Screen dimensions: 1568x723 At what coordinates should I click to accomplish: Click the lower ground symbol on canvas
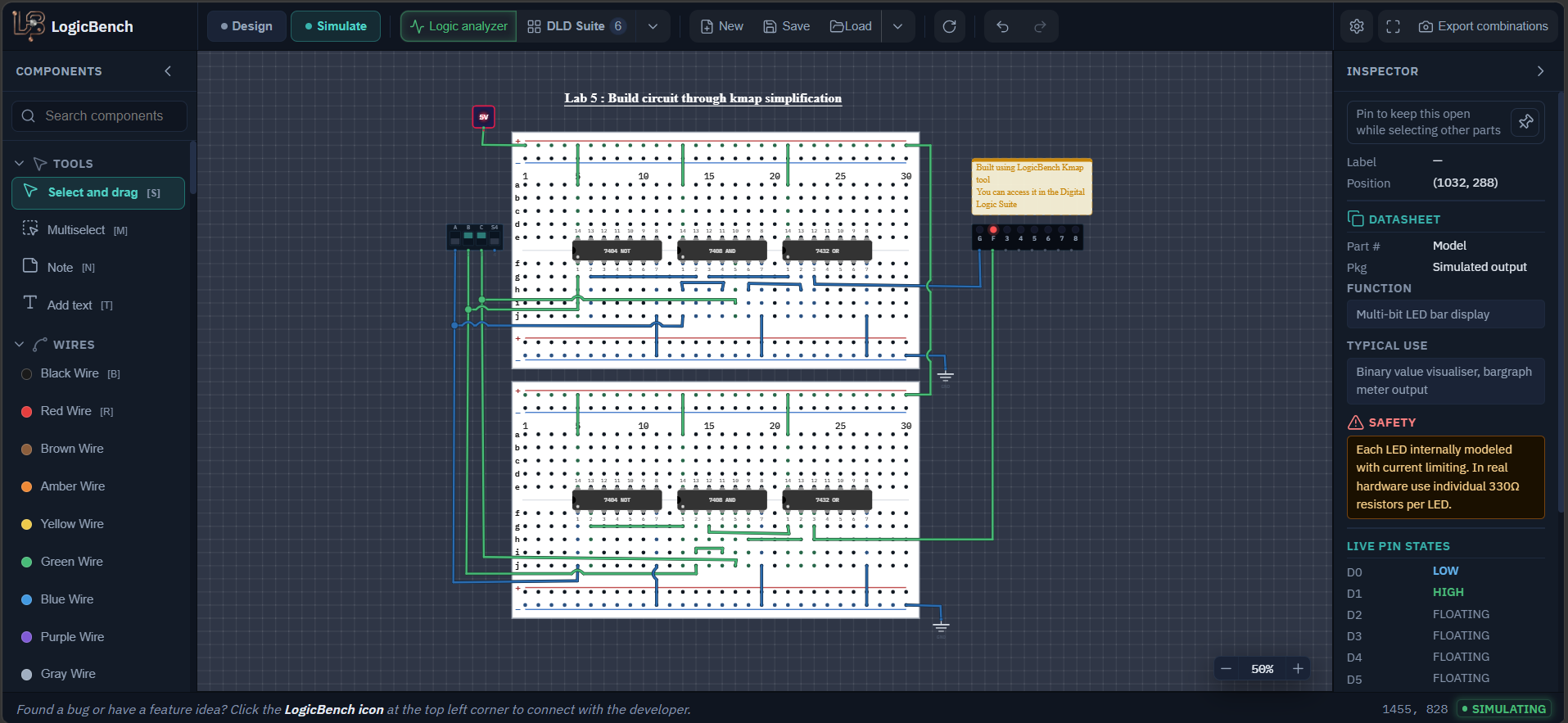pos(942,627)
